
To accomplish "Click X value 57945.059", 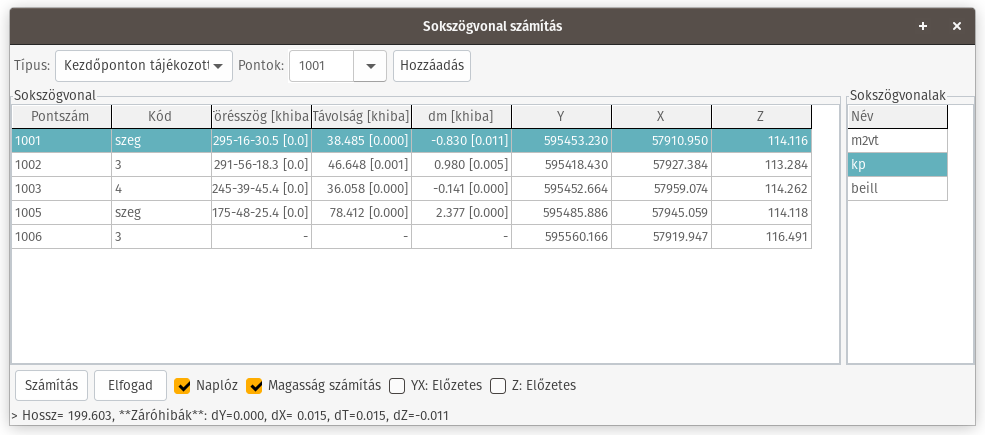I will click(x=661, y=212).
